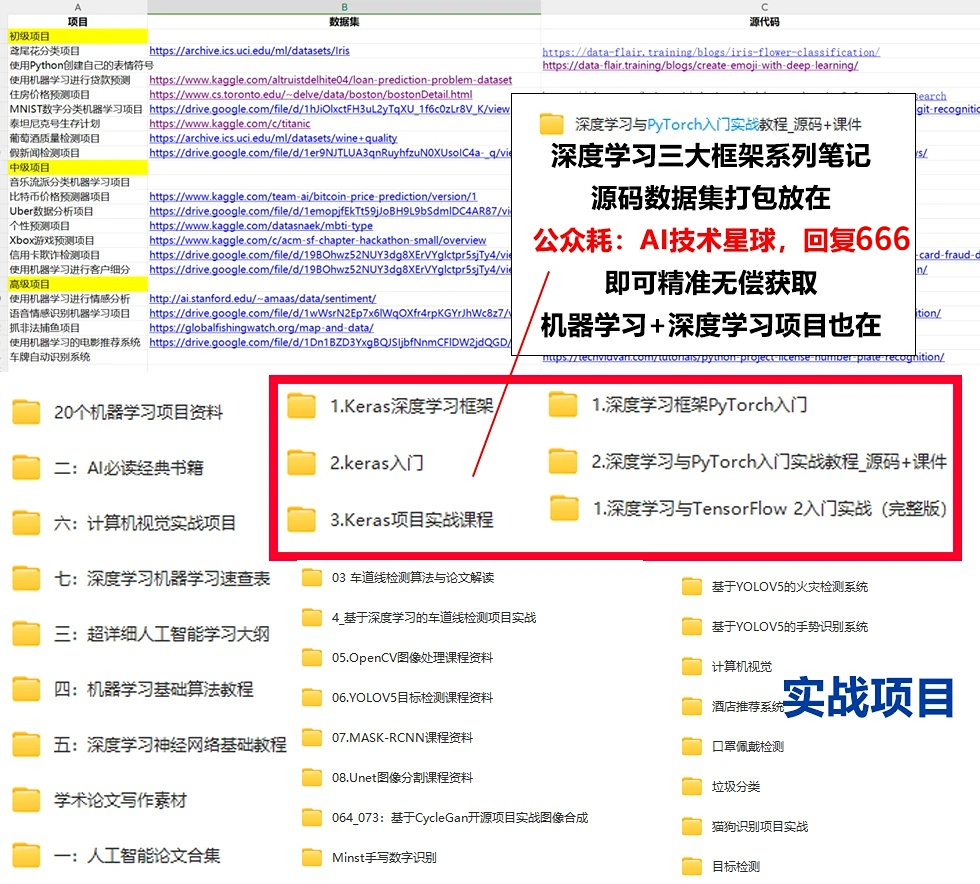
Task: Select the Uber数据分析项目 cell
Action: click(x=78, y=211)
